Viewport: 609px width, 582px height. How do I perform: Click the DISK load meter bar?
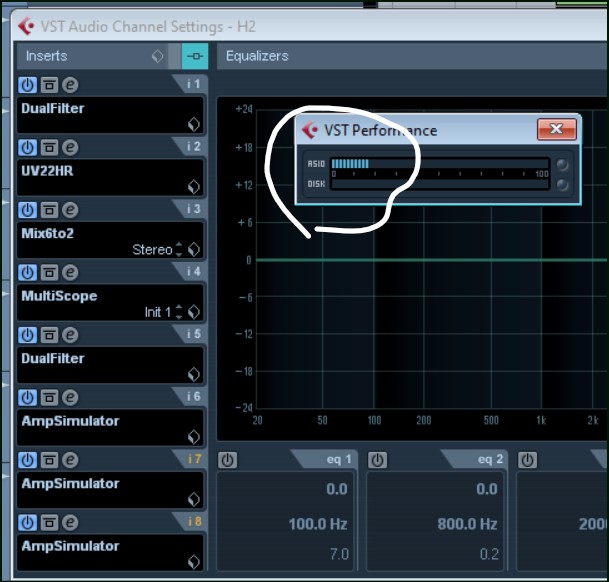(x=440, y=184)
